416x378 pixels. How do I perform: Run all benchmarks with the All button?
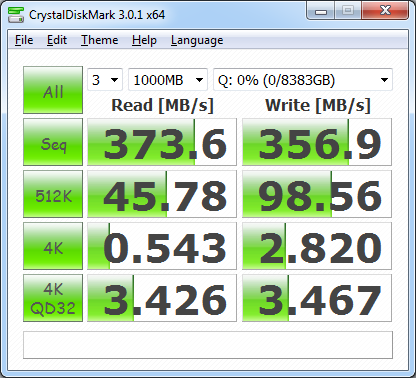(53, 90)
